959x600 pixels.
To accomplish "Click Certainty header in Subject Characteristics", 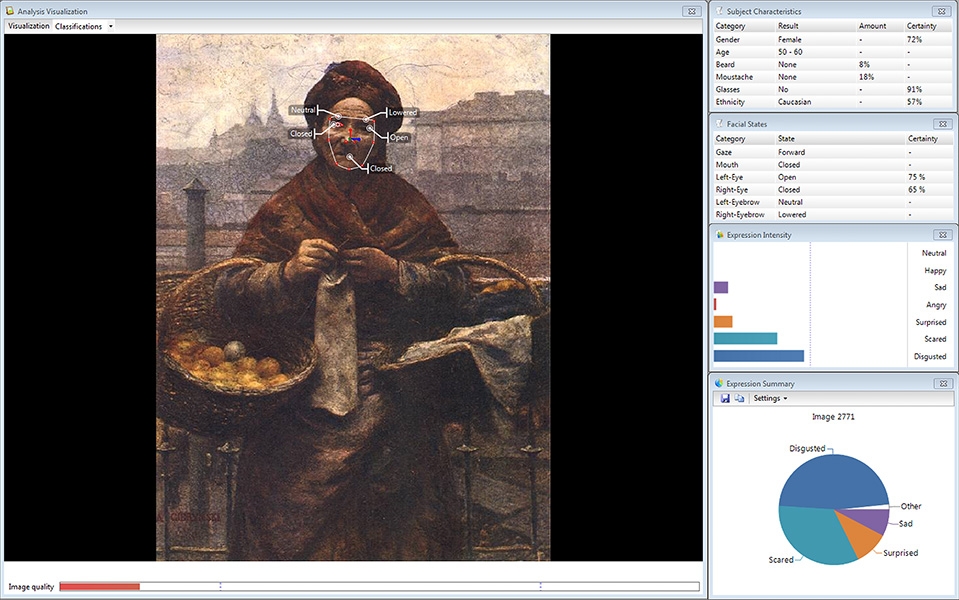I will coord(921,26).
